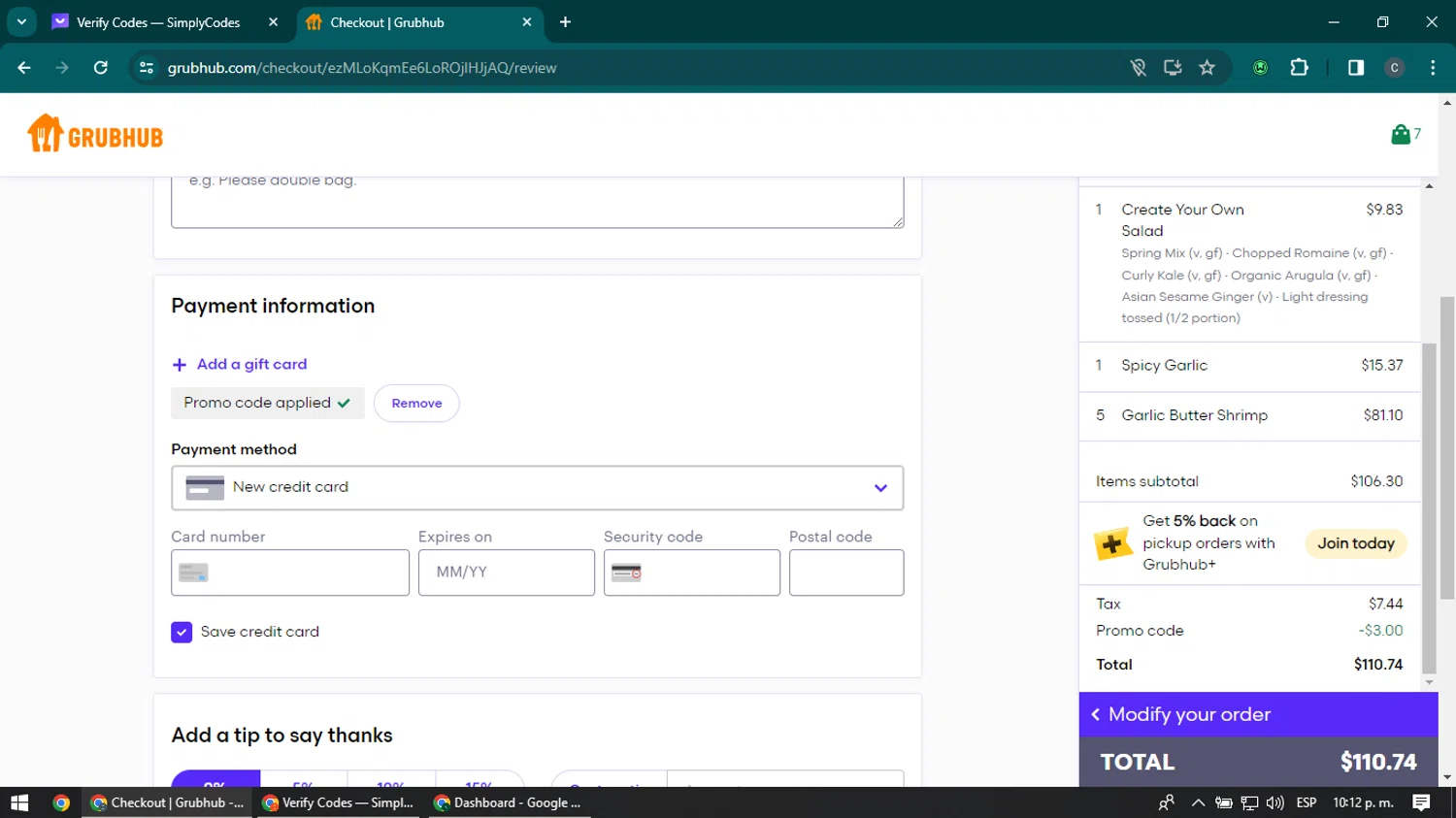Click the green extension icon in toolbar
This screenshot has height=818, width=1456.
point(1260,68)
